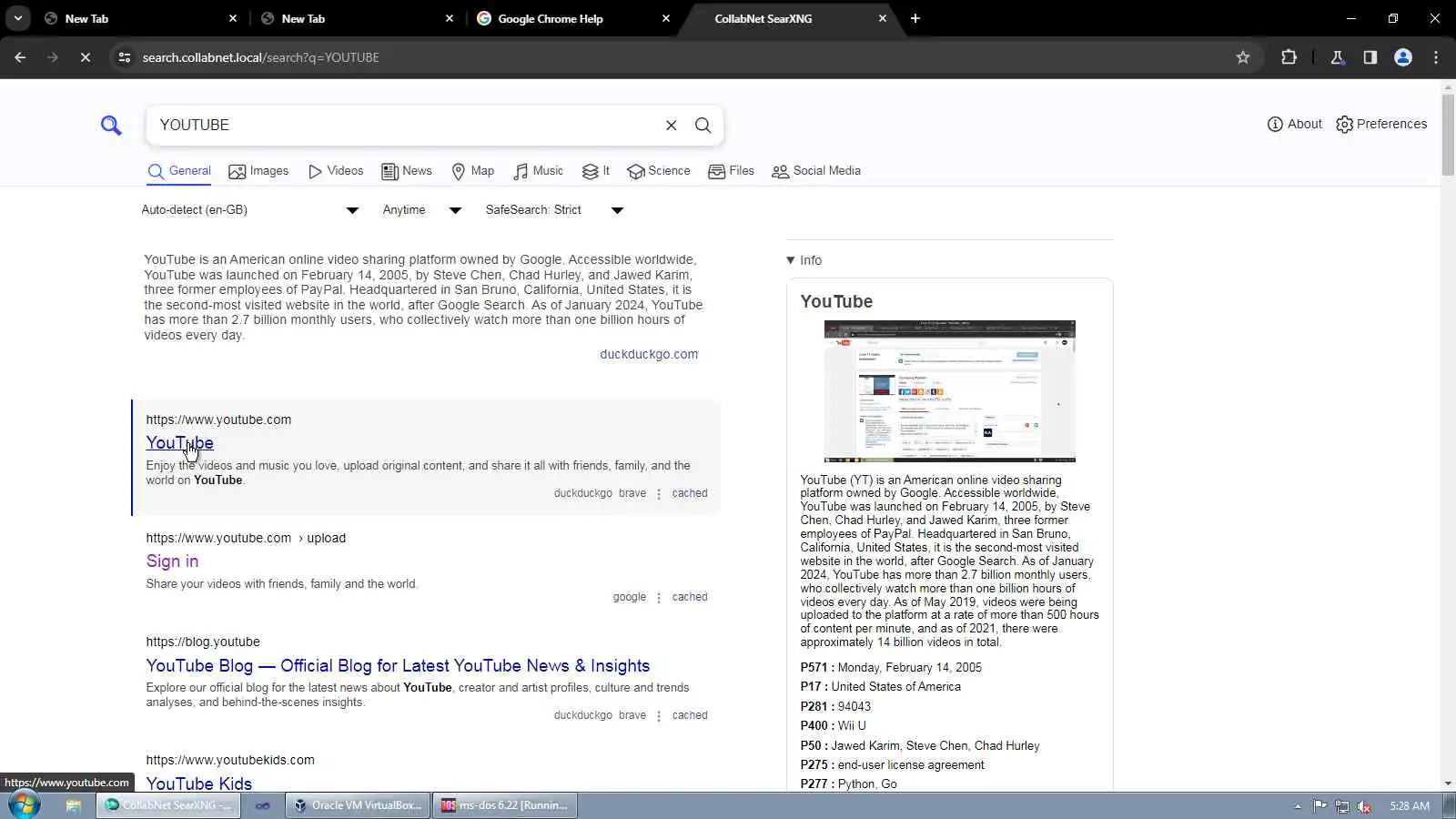Toggle the Chrome side panel
Screen dimensions: 1456x819
(1370, 57)
